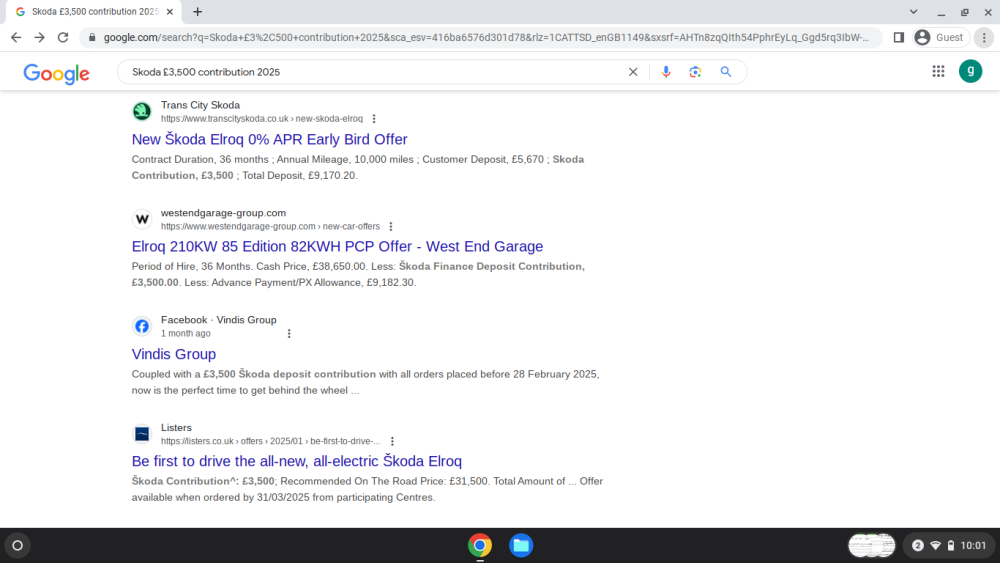Open Listers result options menu
The width and height of the screenshot is (1000, 563).
pos(392,441)
